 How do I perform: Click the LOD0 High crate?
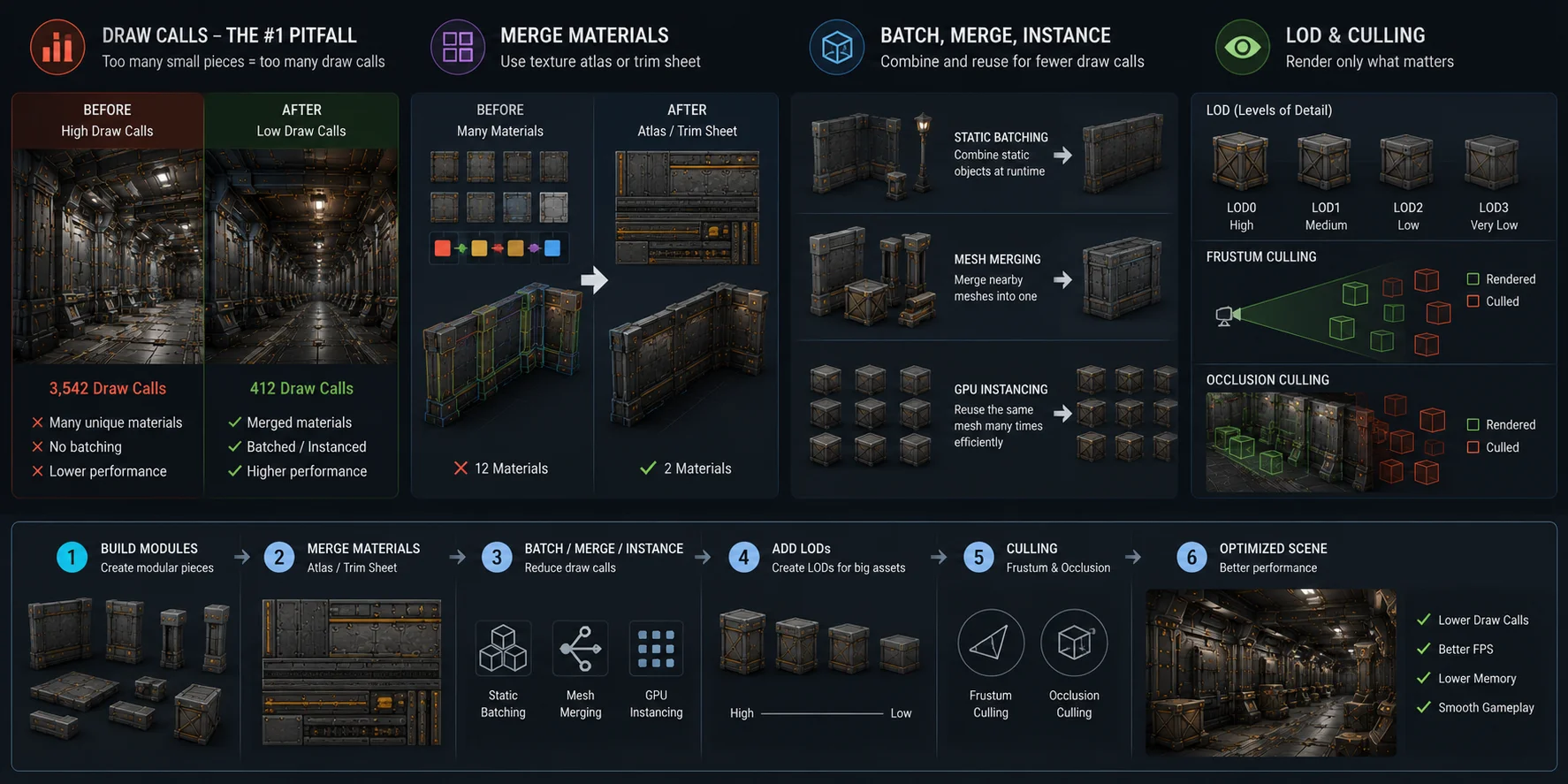1240,162
